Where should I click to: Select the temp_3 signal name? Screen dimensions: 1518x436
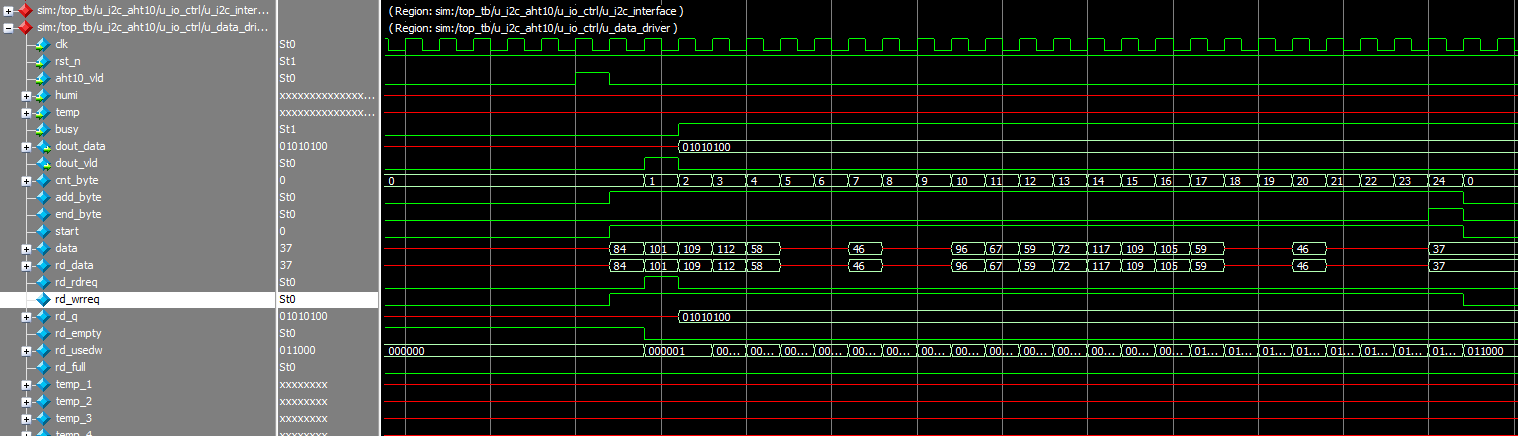pos(73,418)
